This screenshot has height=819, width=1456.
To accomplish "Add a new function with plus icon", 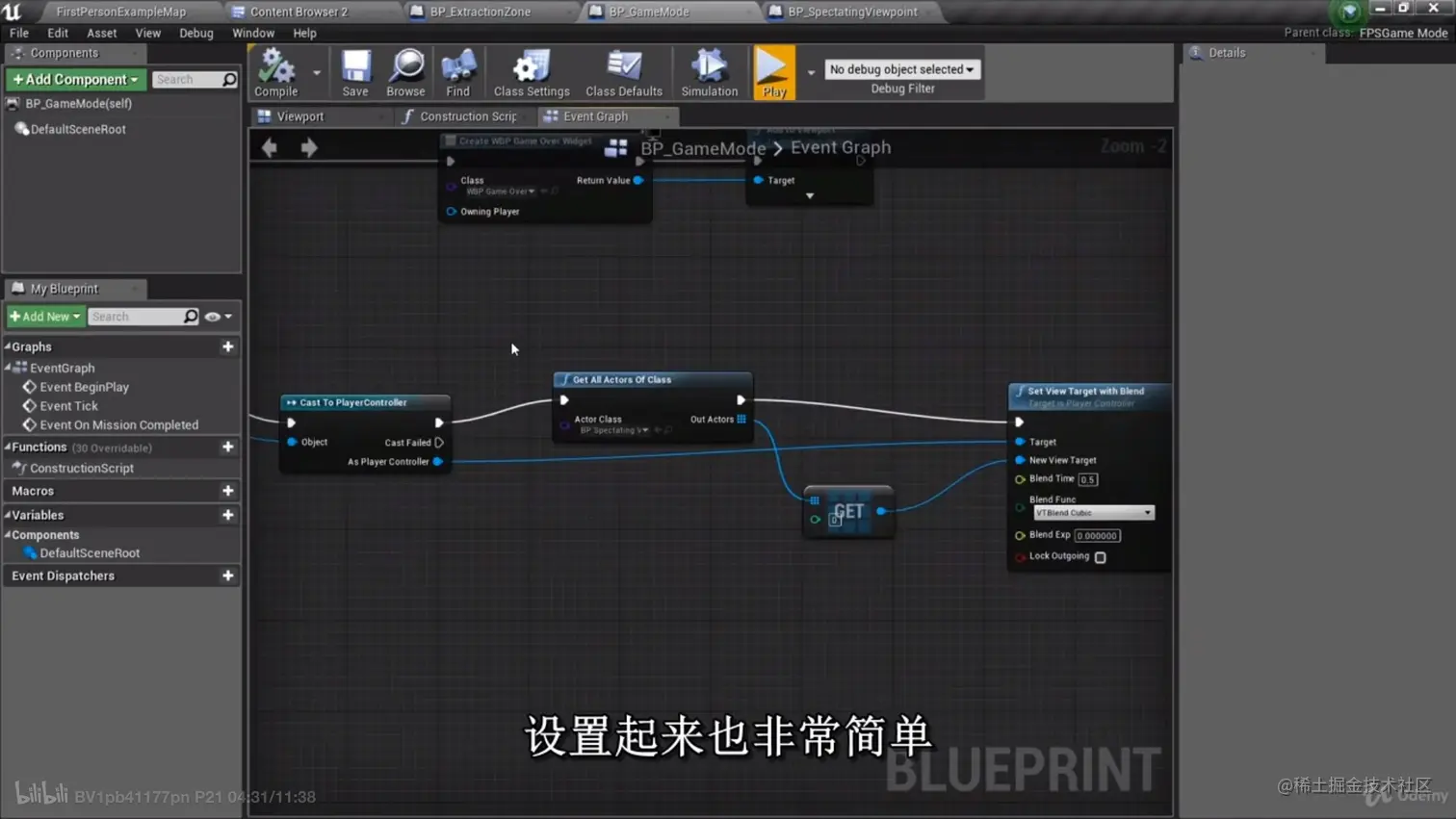I will tap(228, 447).
